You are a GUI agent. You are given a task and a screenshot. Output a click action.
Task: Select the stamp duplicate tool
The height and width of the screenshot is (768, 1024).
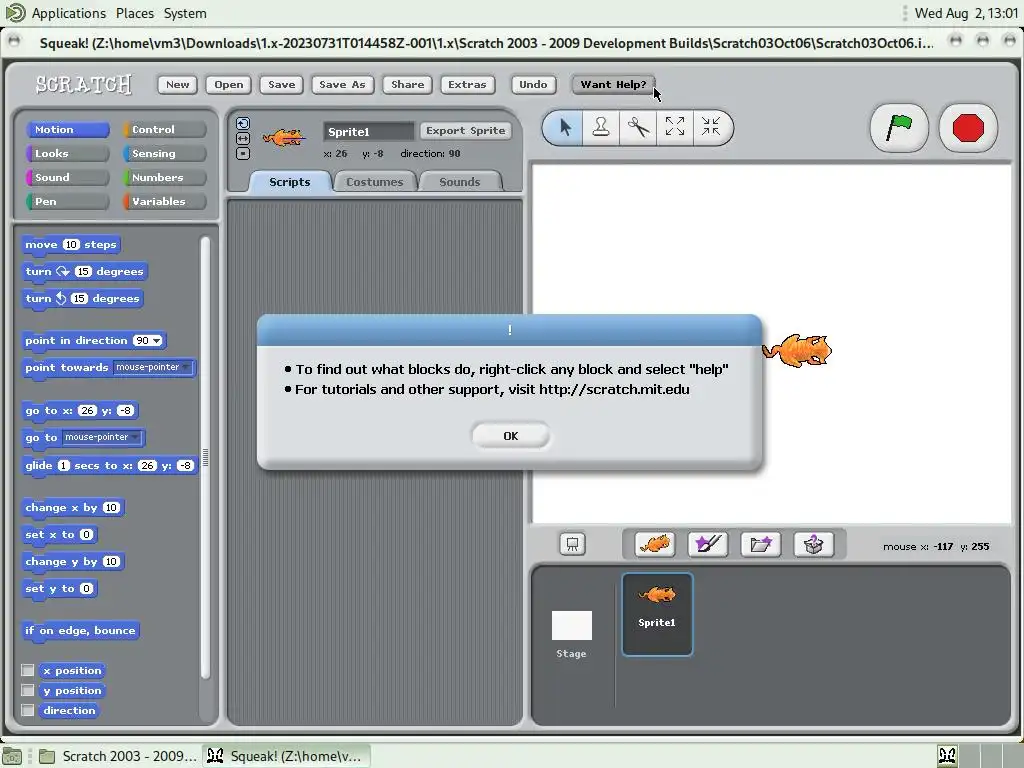601,127
